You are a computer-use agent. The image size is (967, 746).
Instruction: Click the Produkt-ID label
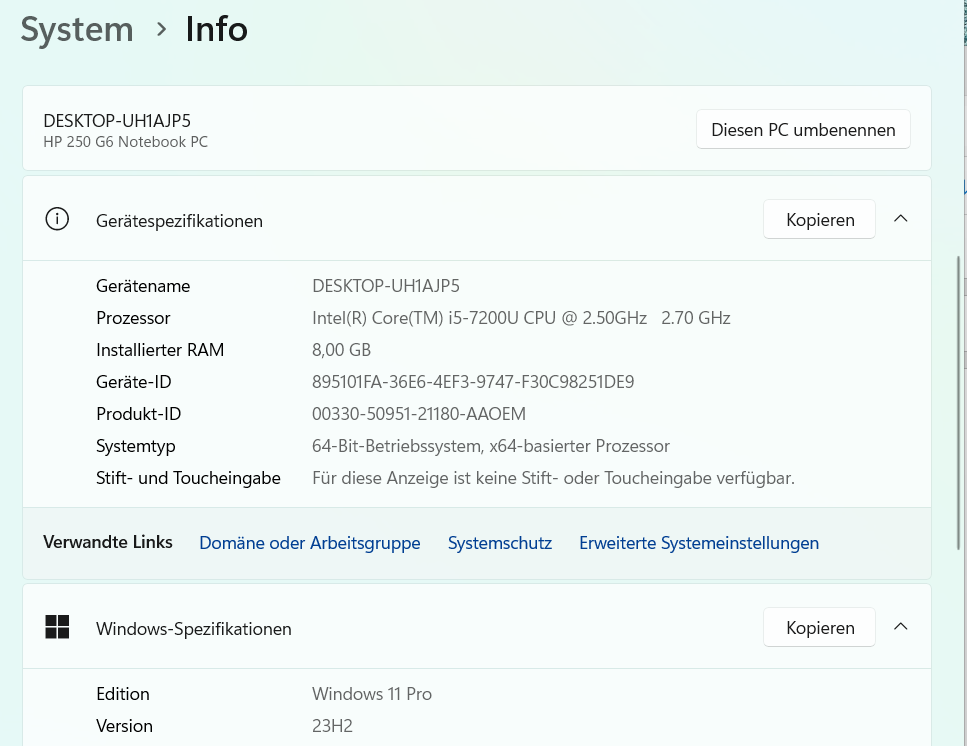point(139,414)
